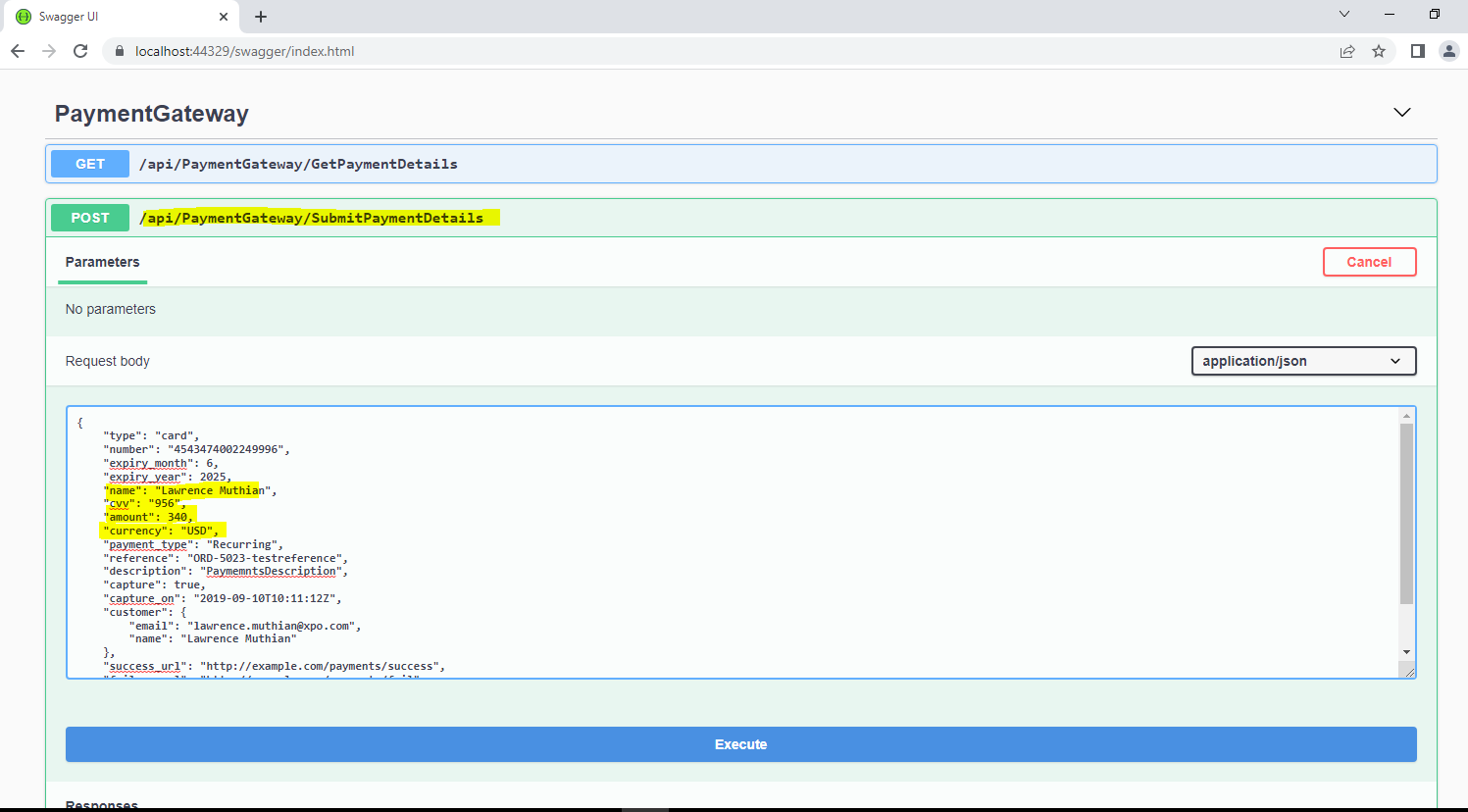Switch to the Parameters tab
1468x812 pixels.
click(x=102, y=262)
